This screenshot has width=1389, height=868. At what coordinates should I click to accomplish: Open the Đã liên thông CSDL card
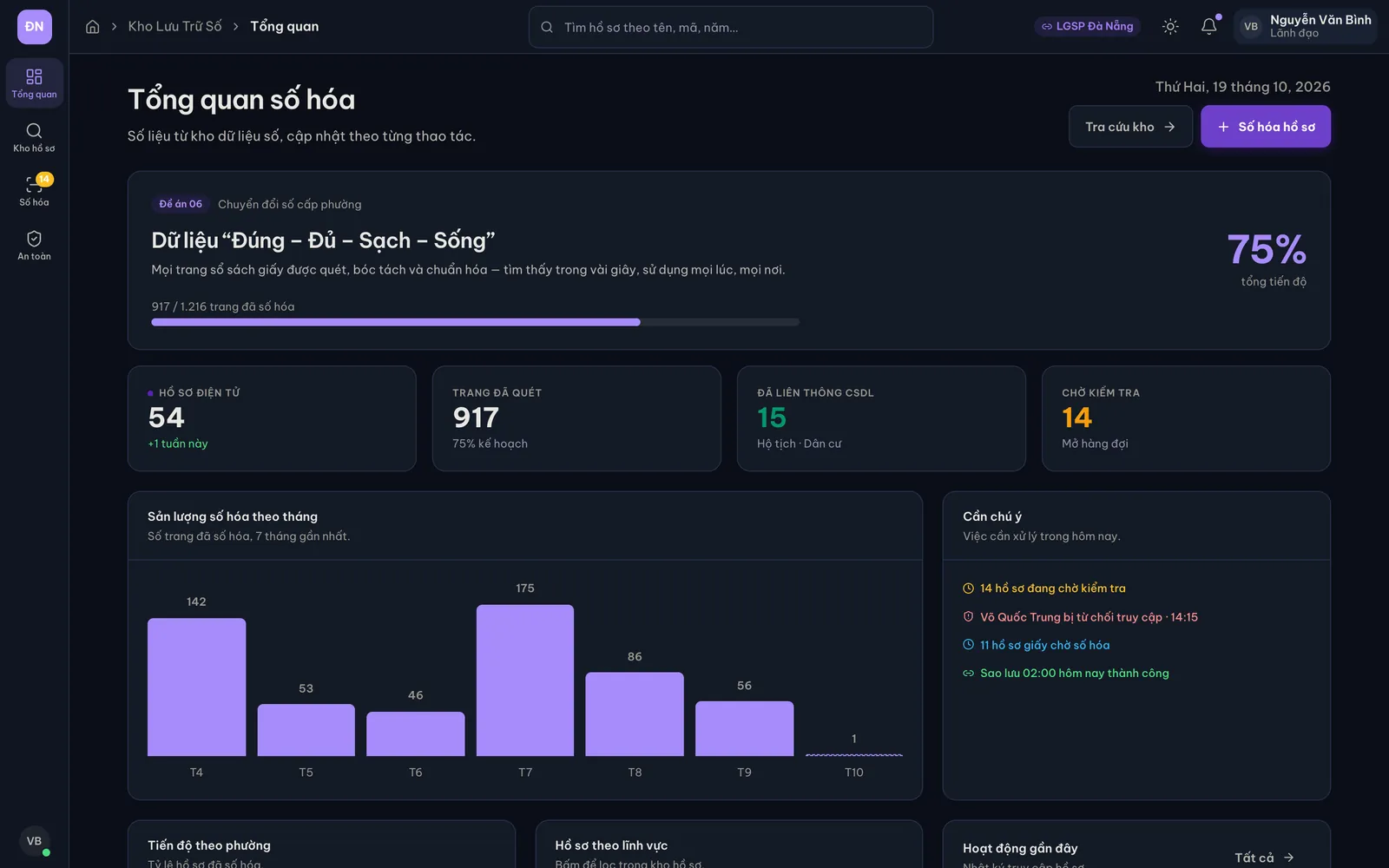[x=881, y=418]
